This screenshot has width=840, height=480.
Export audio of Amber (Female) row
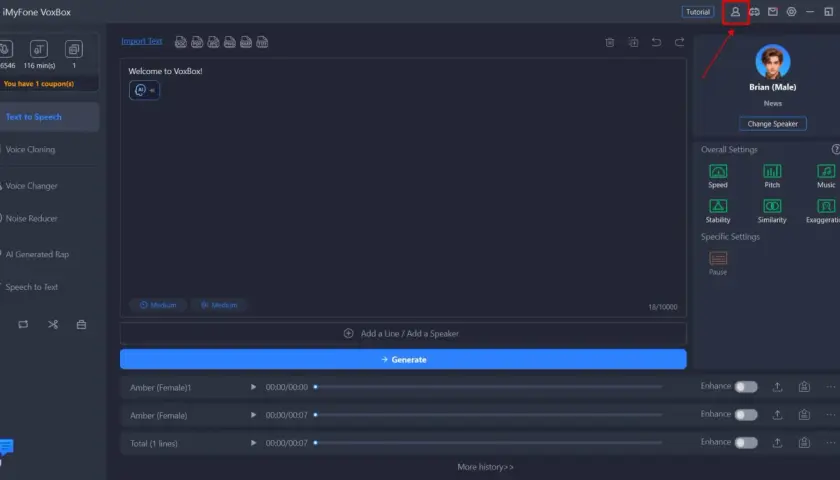[777, 415]
